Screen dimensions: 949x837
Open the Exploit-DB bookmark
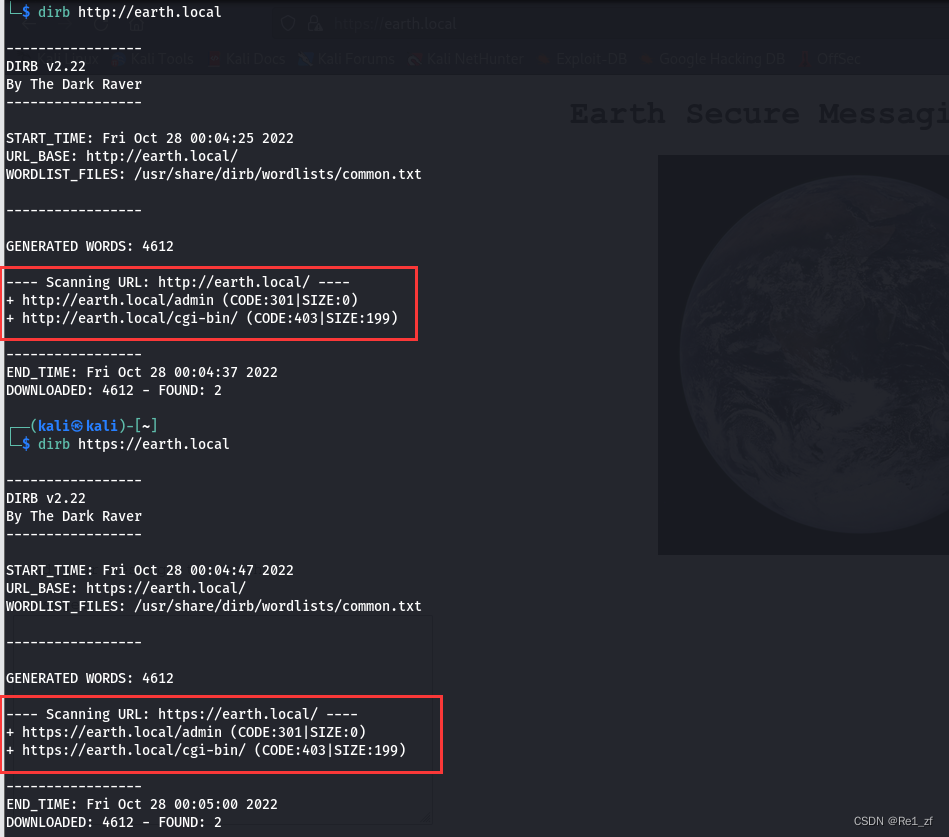coord(582,59)
